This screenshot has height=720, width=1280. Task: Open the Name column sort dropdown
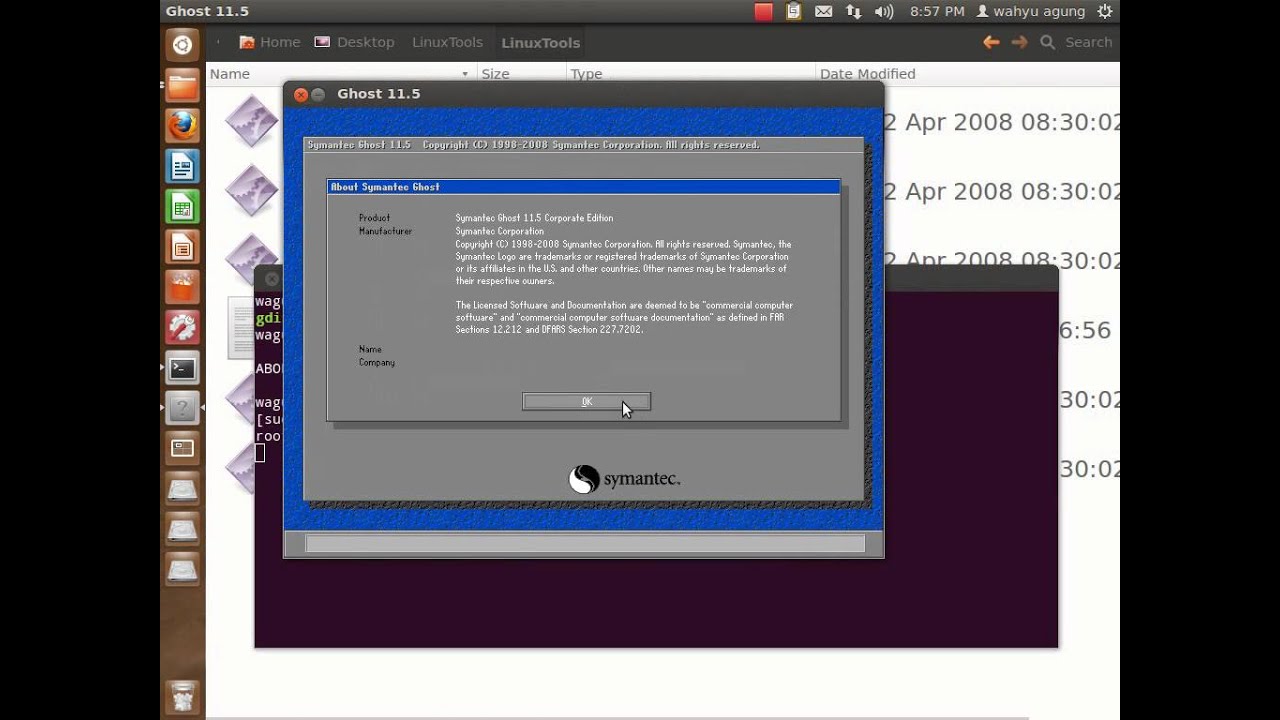coord(464,73)
